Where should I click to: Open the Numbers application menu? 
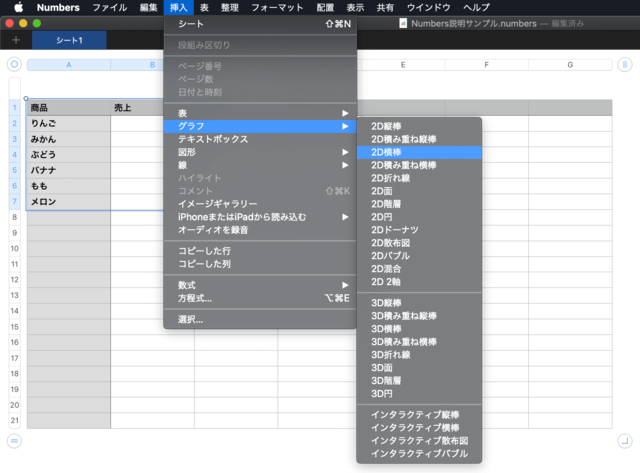pyautogui.click(x=58, y=7)
